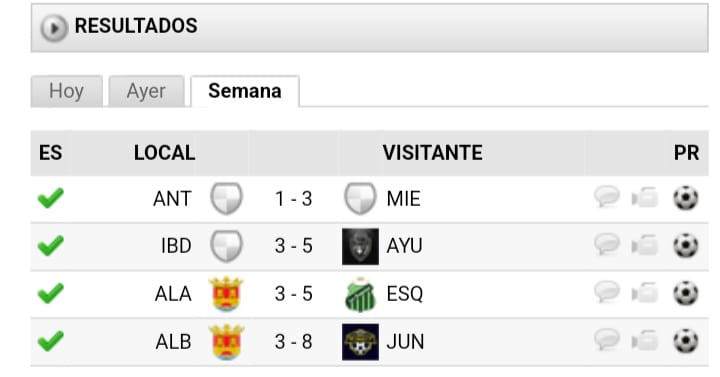Open the video camera icon for the ALB match
Viewport: 720px width, 377px height.
645,341
